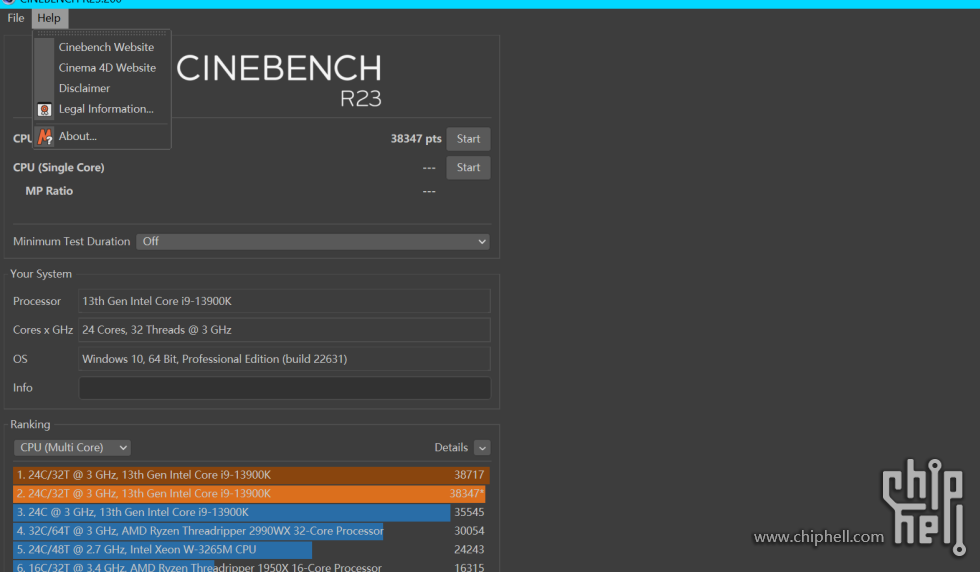Click the MP Ratio label
The height and width of the screenshot is (572, 980).
pyautogui.click(x=49, y=191)
